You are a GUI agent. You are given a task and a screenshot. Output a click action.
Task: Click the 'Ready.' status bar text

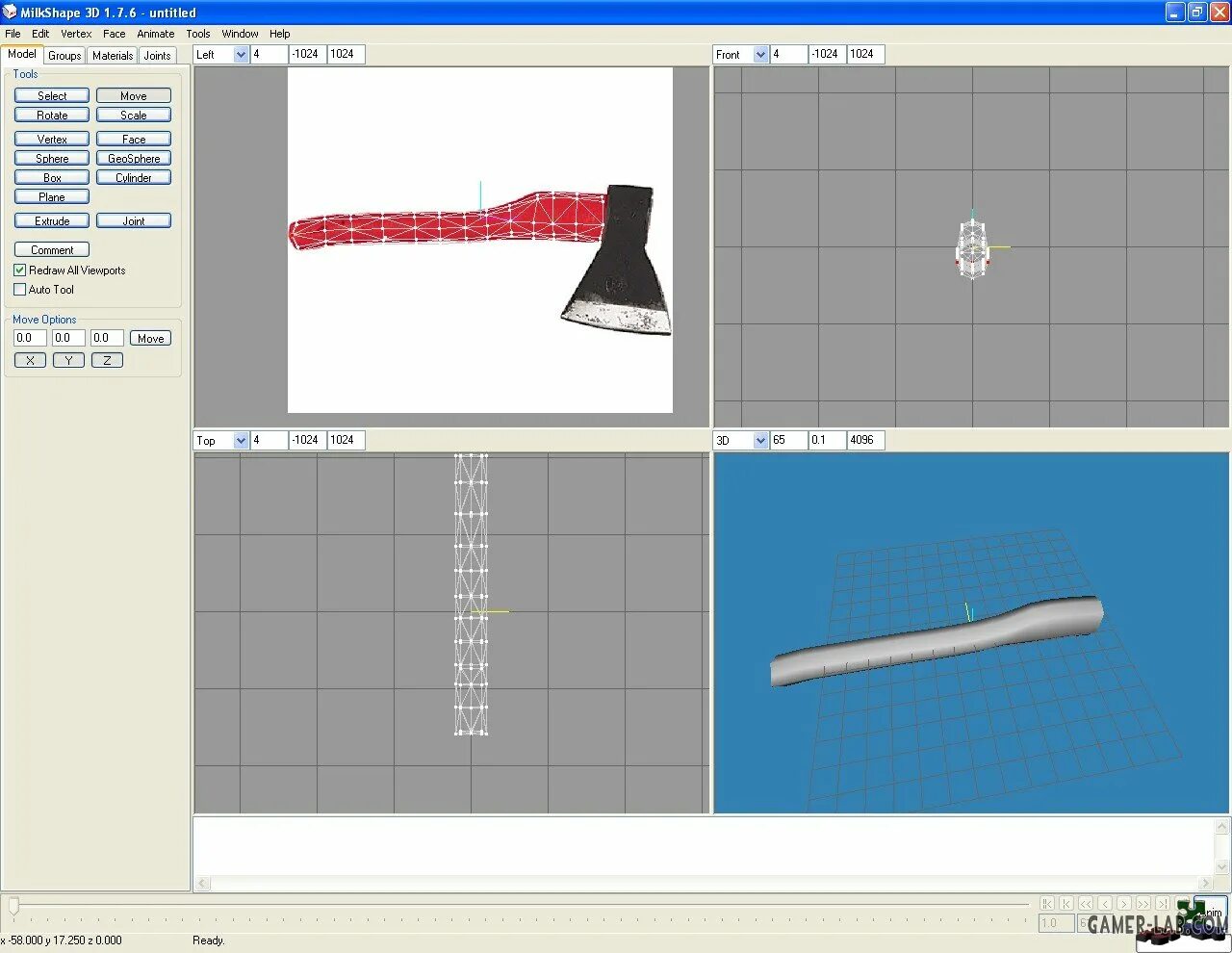[208, 940]
